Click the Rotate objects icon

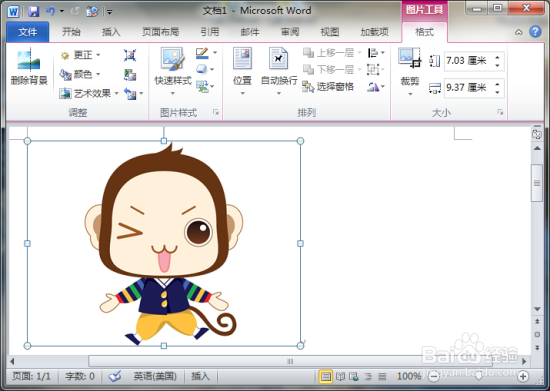tap(373, 87)
